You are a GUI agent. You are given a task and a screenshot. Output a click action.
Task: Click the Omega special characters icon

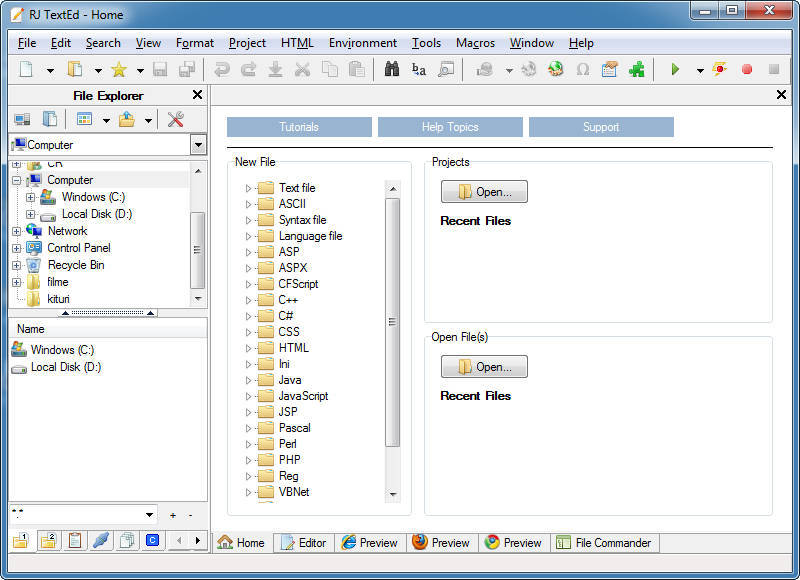583,69
